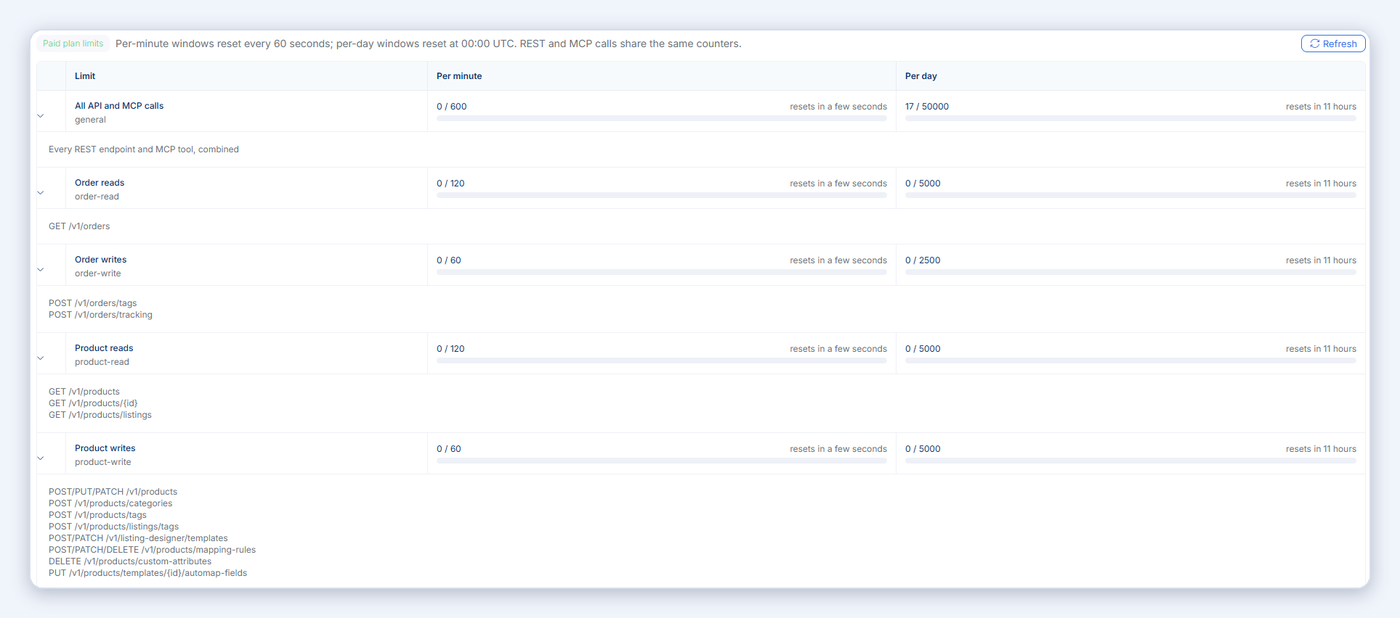Click the POST/PATCH /v1/listing-designer/templates text
This screenshot has height=618, width=1400.
[138, 538]
